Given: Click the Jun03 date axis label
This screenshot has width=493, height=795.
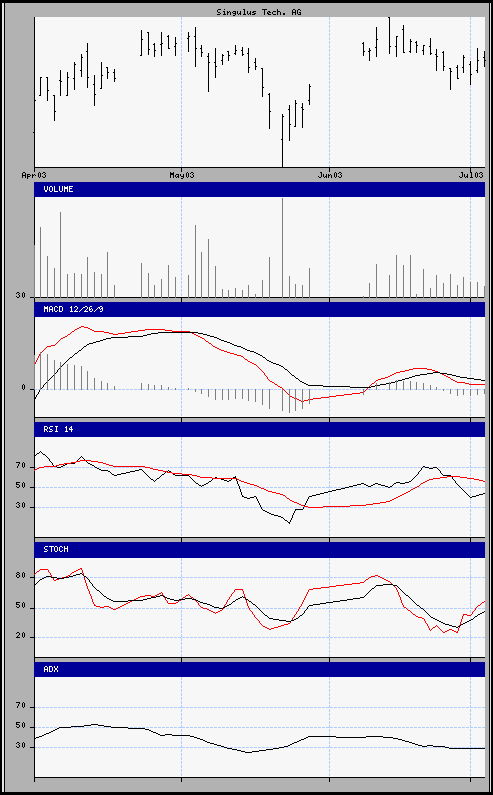Looking at the screenshot, I should (x=329, y=175).
